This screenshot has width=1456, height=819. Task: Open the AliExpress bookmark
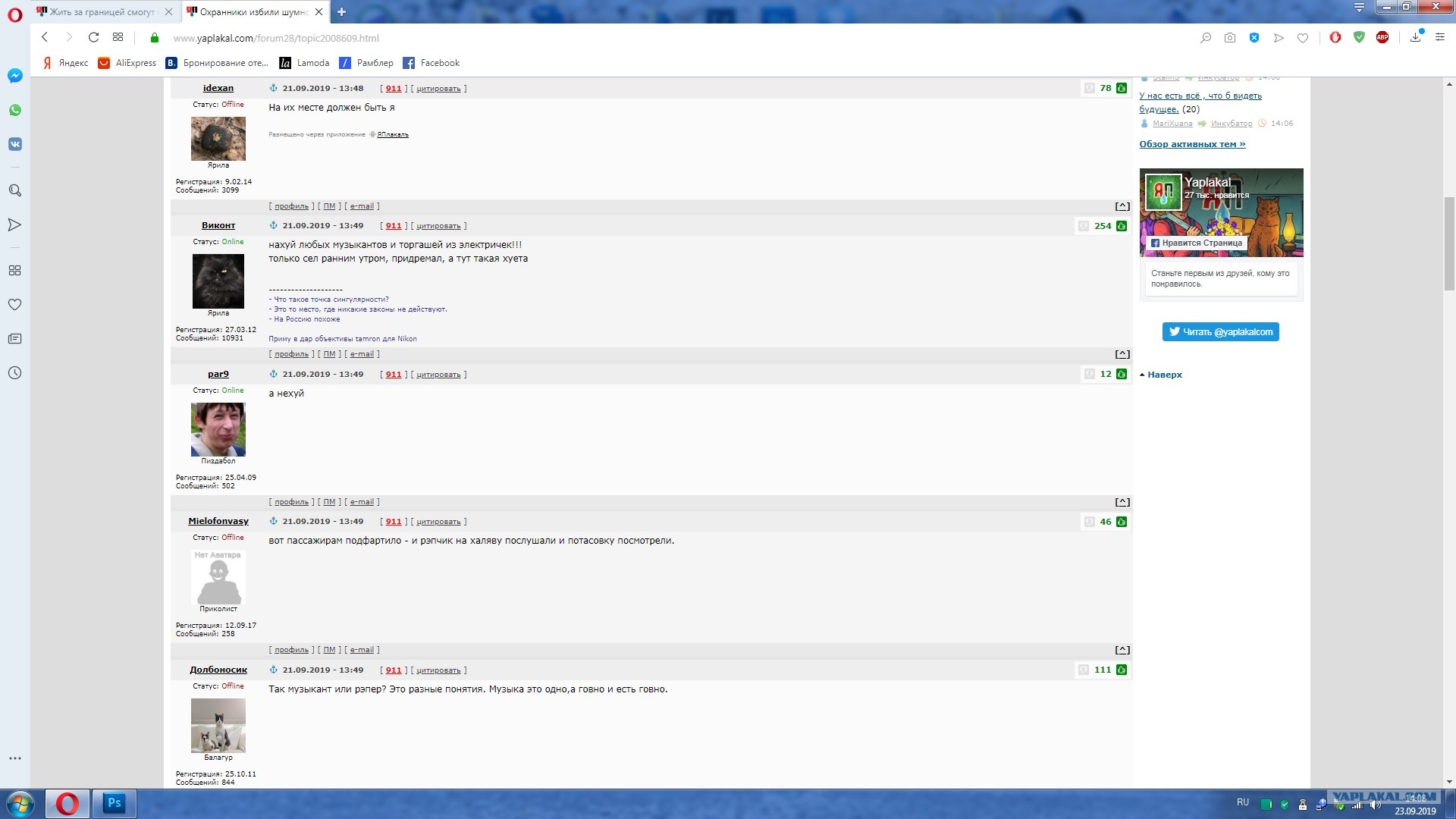click(127, 63)
